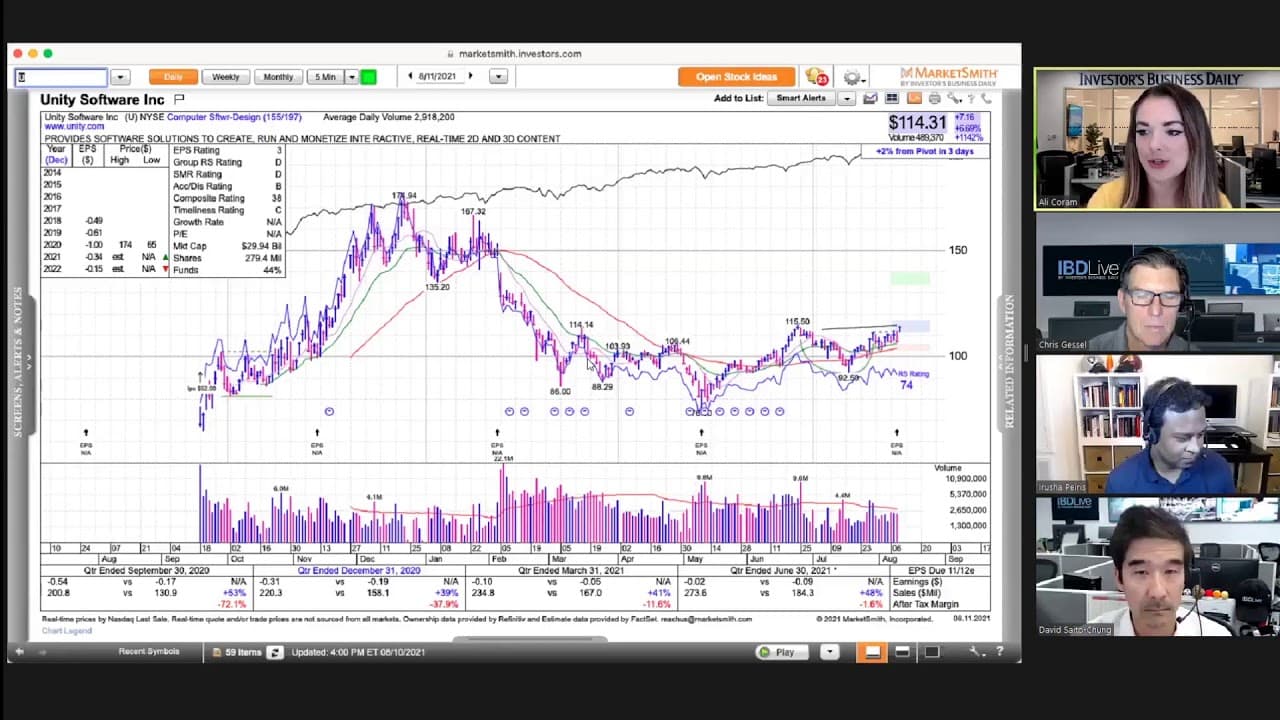Expand the intraday interval dropdown next to 5 Min
The height and width of the screenshot is (720, 1280).
pos(352,77)
